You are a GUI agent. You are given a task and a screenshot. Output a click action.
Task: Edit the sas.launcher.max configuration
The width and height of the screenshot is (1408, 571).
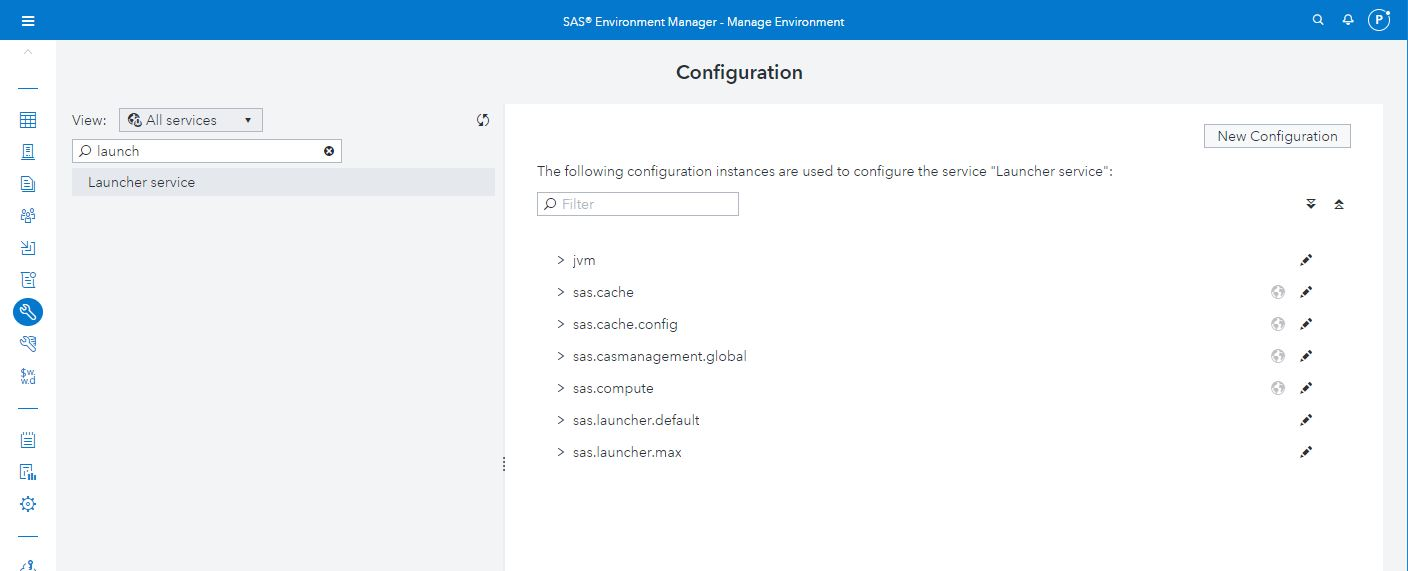[1305, 452]
